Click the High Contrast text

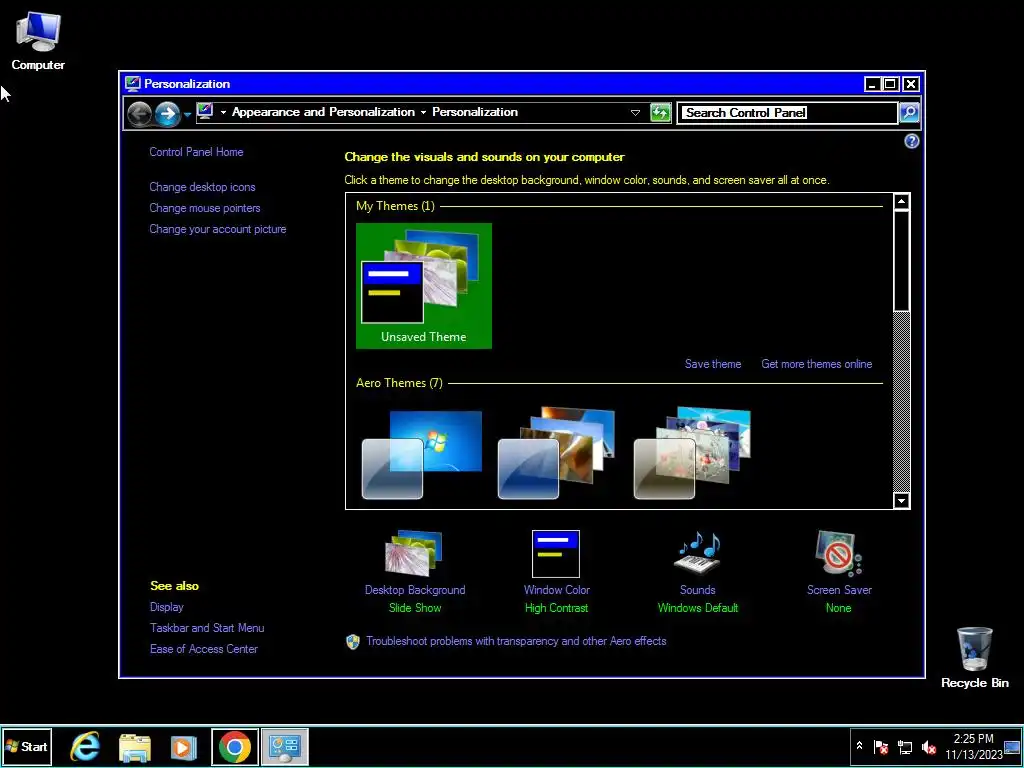(x=556, y=607)
